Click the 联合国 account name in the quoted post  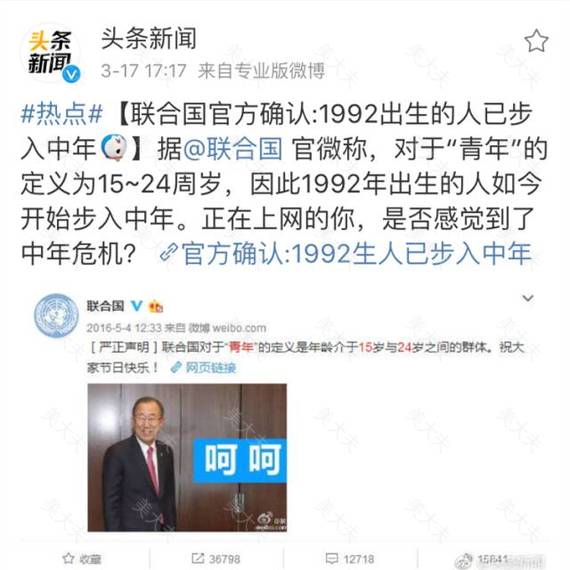pos(105,306)
